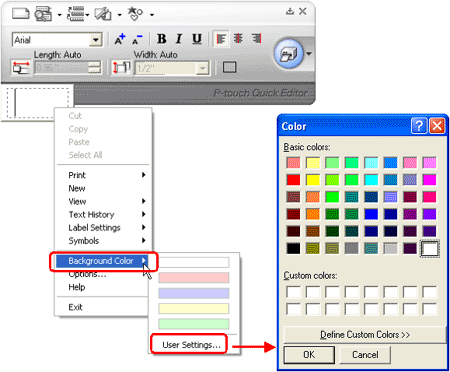Open the View submenu
450x372 pixels.
103,201
